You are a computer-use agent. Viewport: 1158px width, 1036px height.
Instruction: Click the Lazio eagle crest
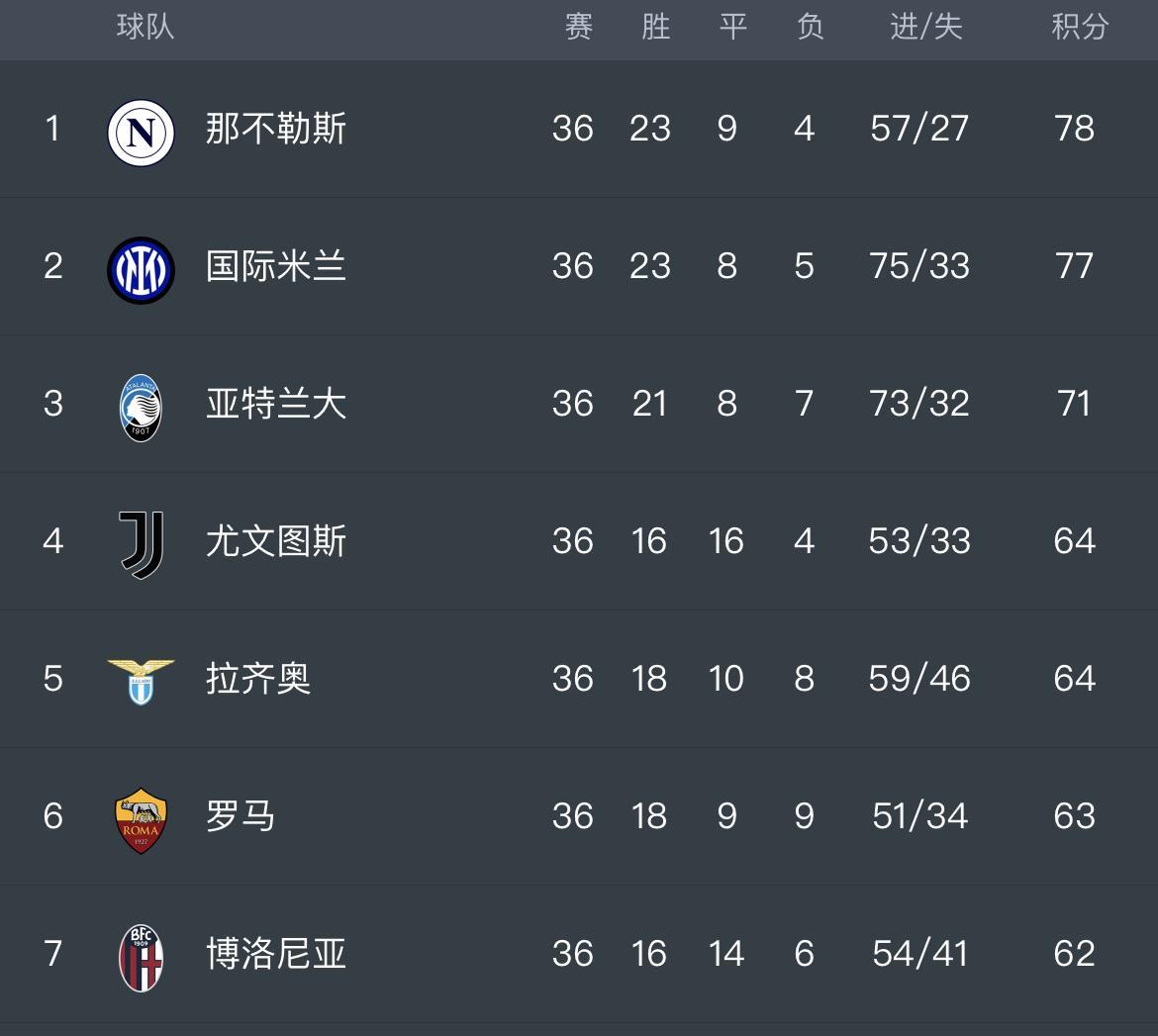[142, 683]
